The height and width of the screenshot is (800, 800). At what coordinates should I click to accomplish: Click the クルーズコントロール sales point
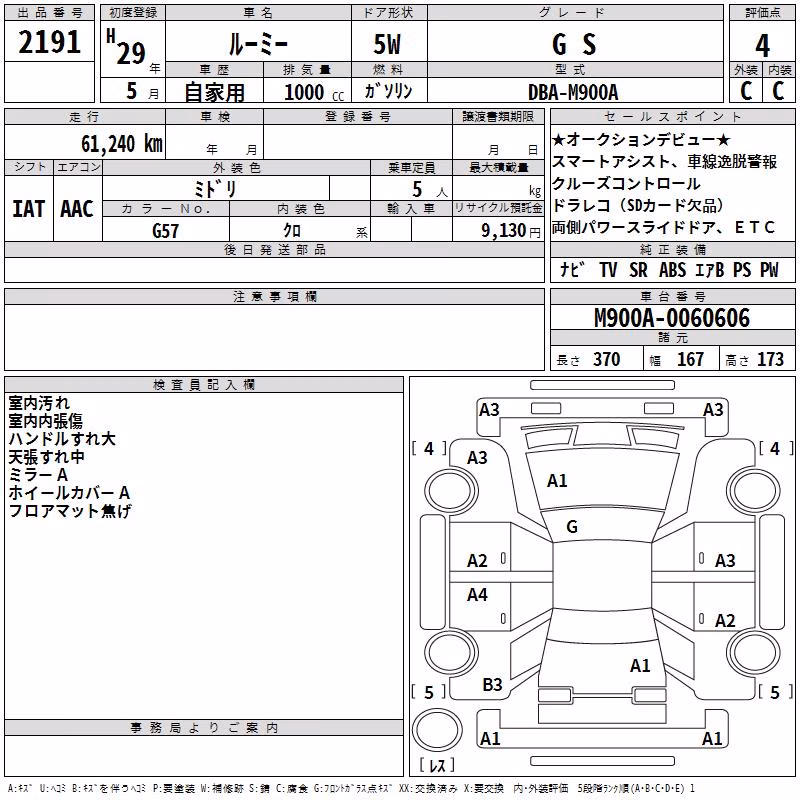[x=627, y=183]
